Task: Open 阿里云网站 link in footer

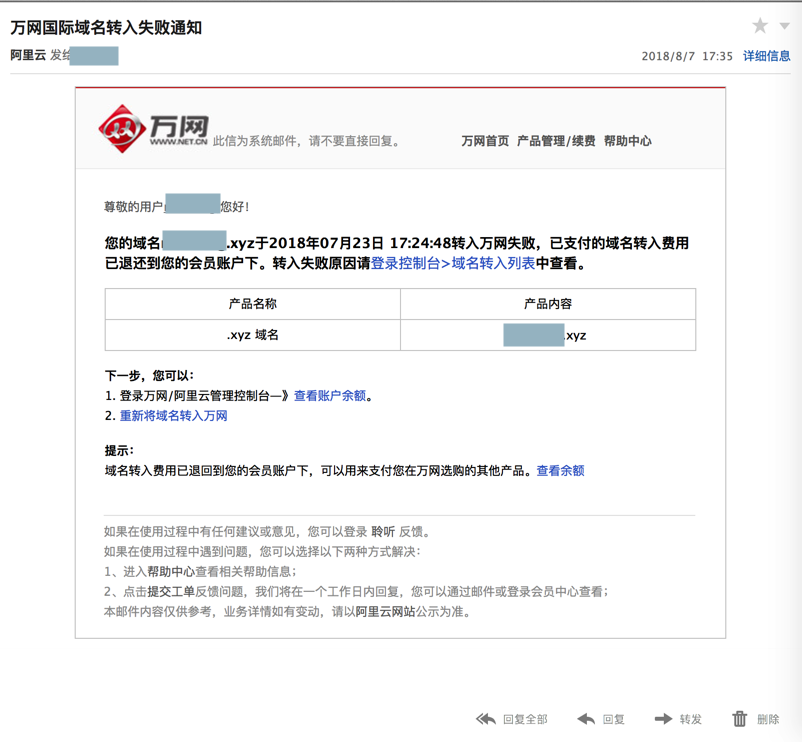Action: tap(385, 612)
